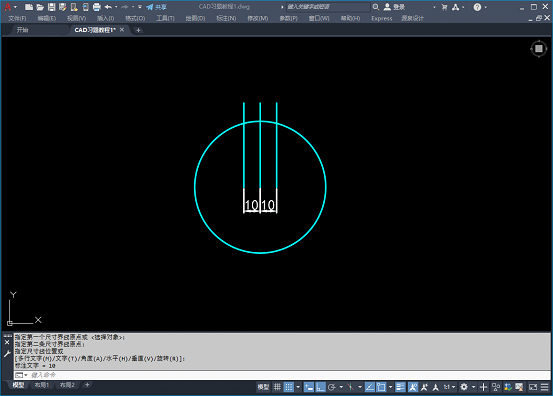Click the Undo arrow icon

point(108,7)
